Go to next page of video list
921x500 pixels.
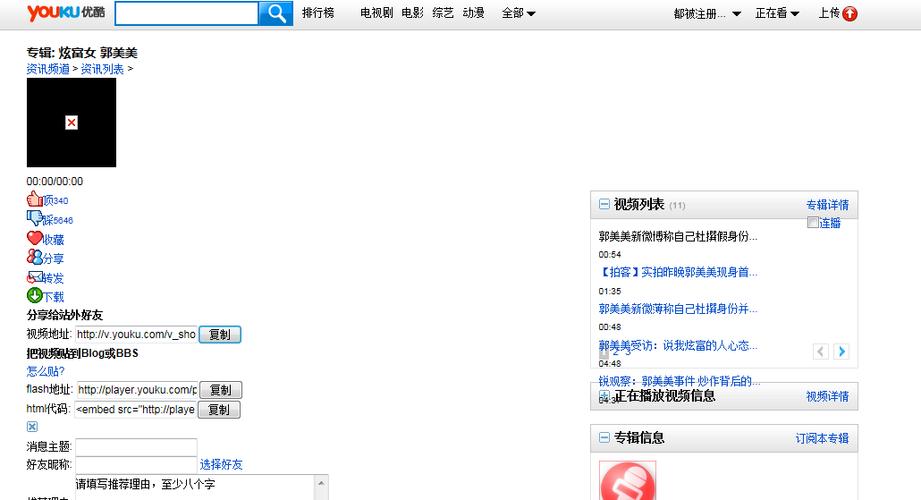click(x=841, y=351)
